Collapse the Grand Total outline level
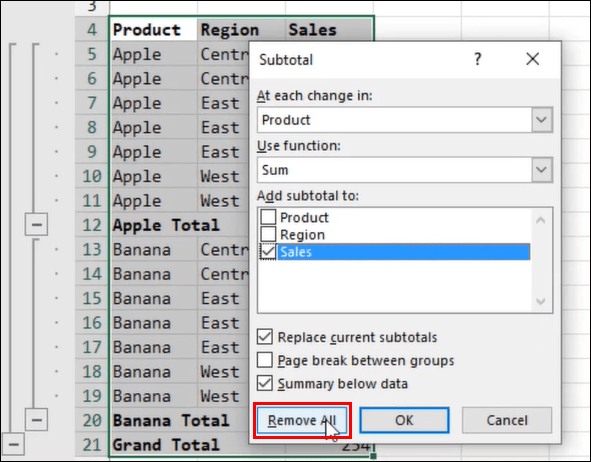 pyautogui.click(x=13, y=444)
